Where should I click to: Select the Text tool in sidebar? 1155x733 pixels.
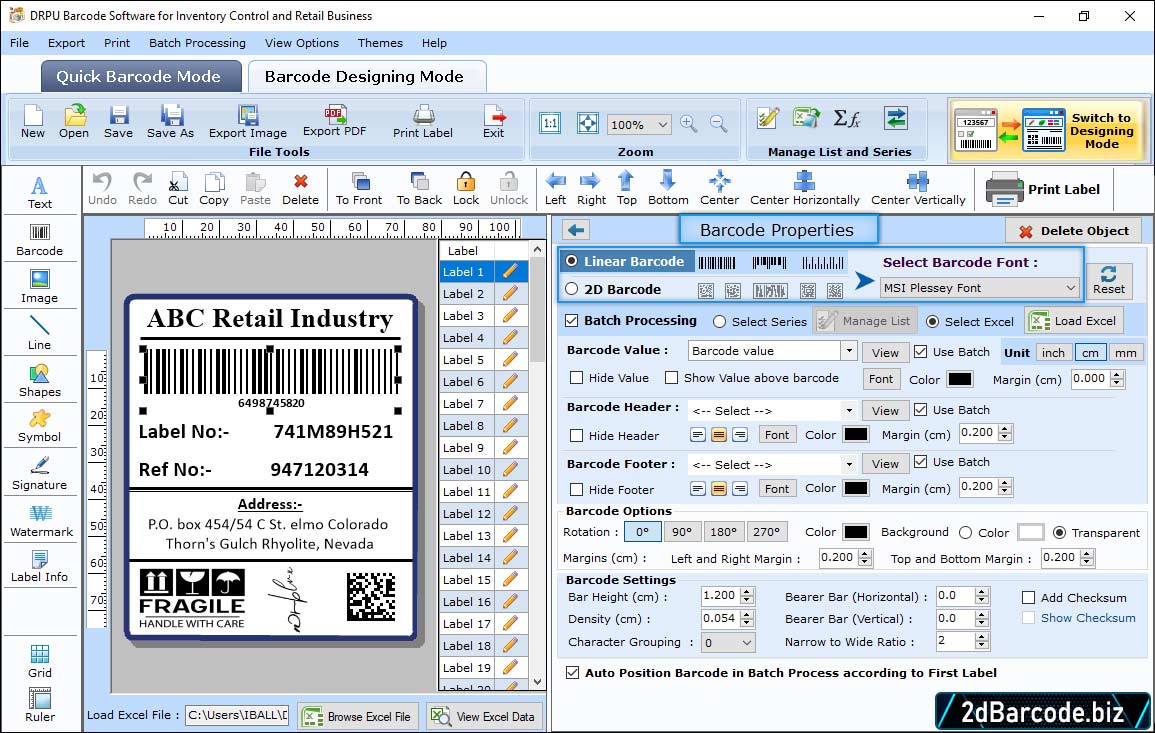click(x=40, y=192)
